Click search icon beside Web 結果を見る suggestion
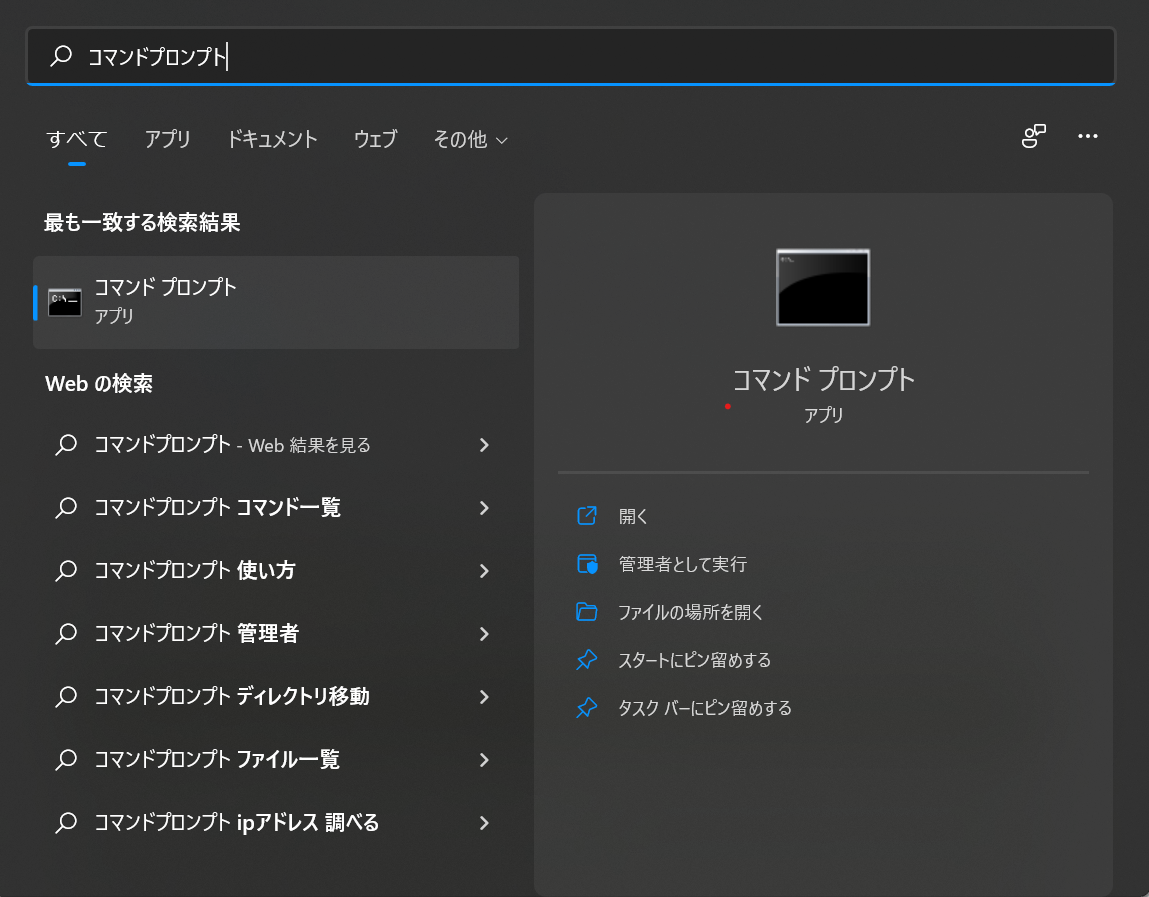Image resolution: width=1149 pixels, height=897 pixels. click(x=66, y=445)
